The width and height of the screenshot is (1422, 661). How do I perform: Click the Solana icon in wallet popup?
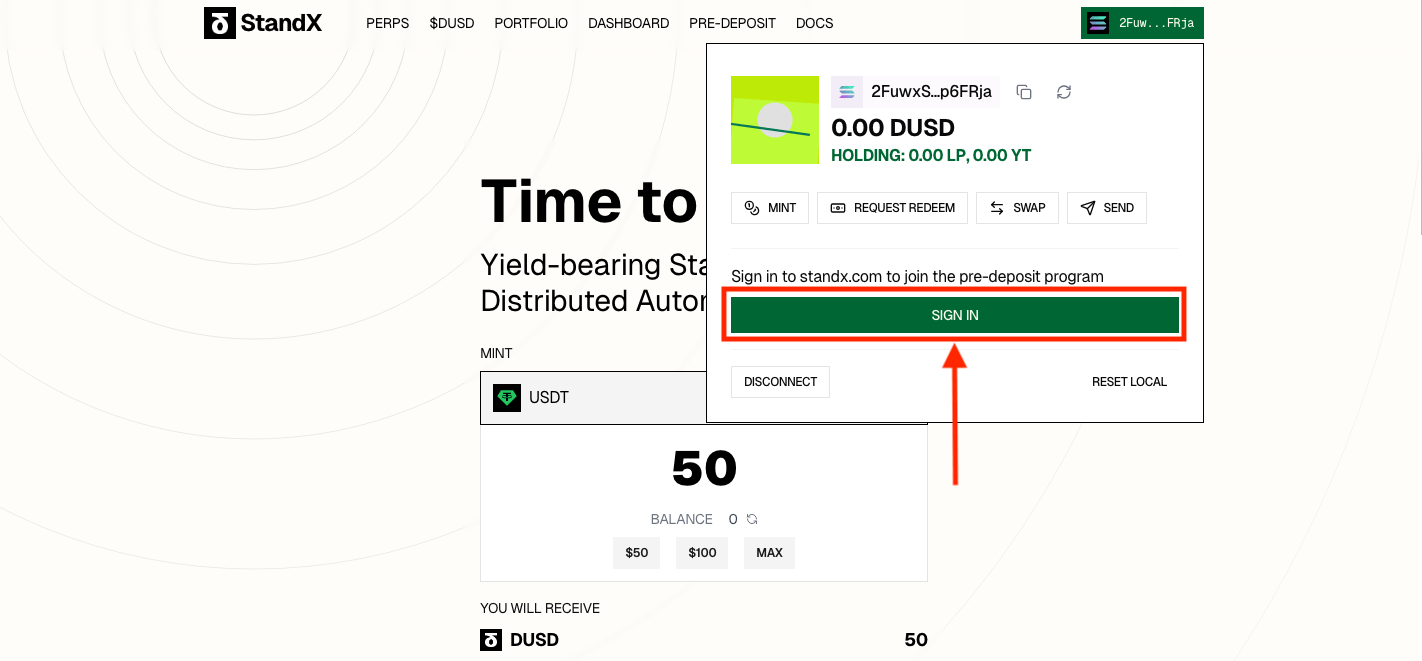pos(847,92)
